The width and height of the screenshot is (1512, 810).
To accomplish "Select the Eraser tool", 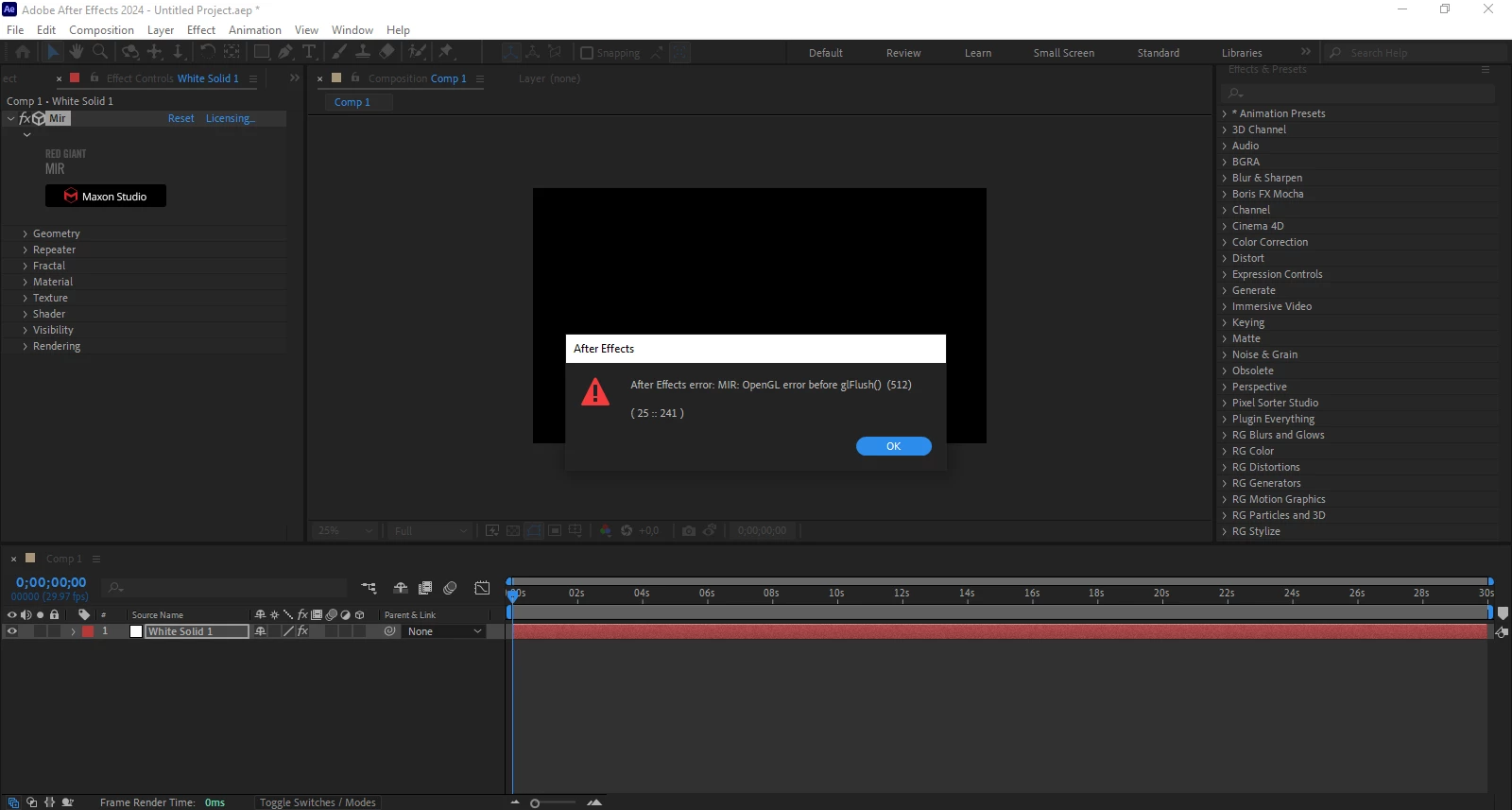I will (387, 52).
